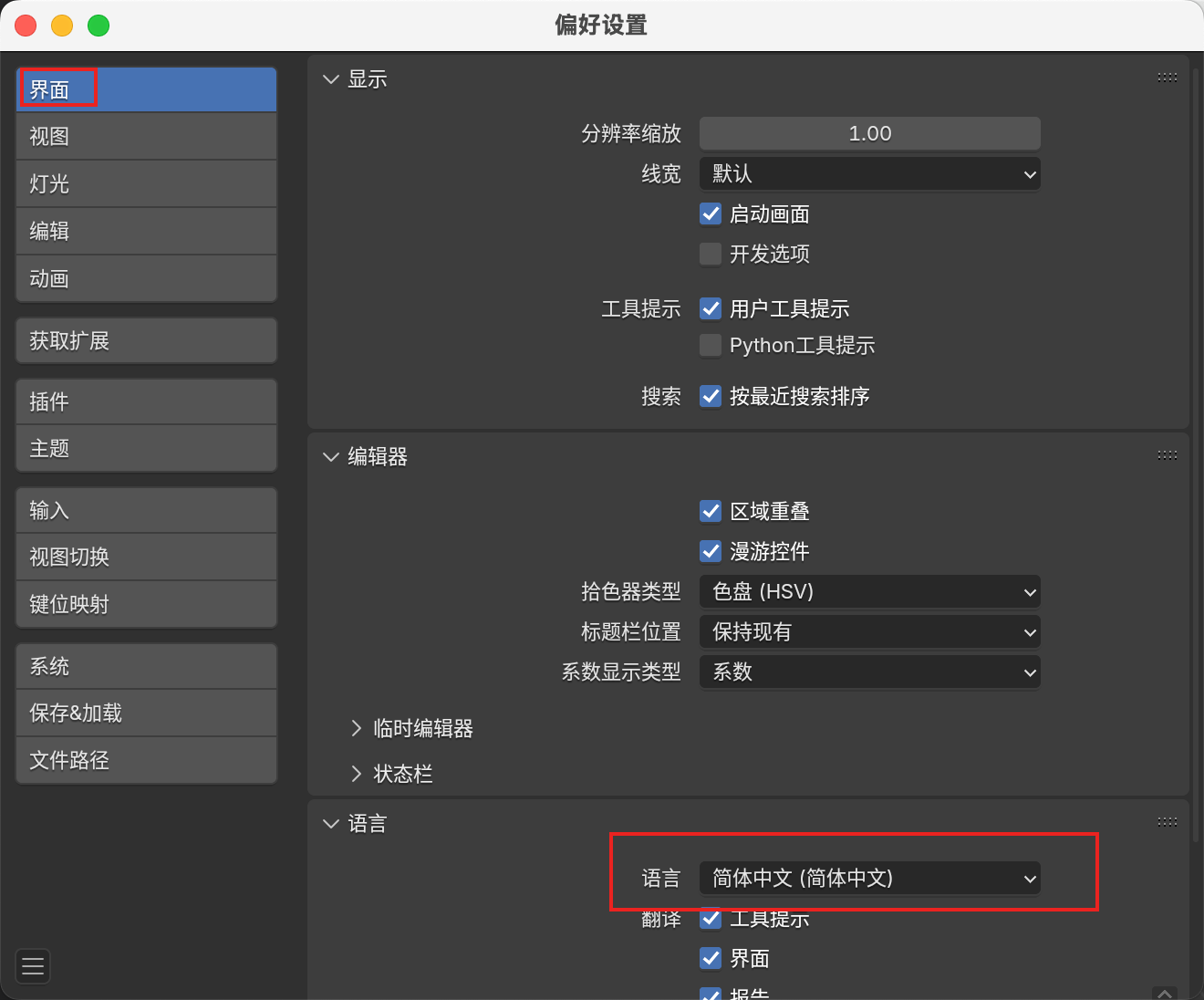The image size is (1204, 1000).
Task: Open the 语言 language dropdown
Action: pos(868,878)
